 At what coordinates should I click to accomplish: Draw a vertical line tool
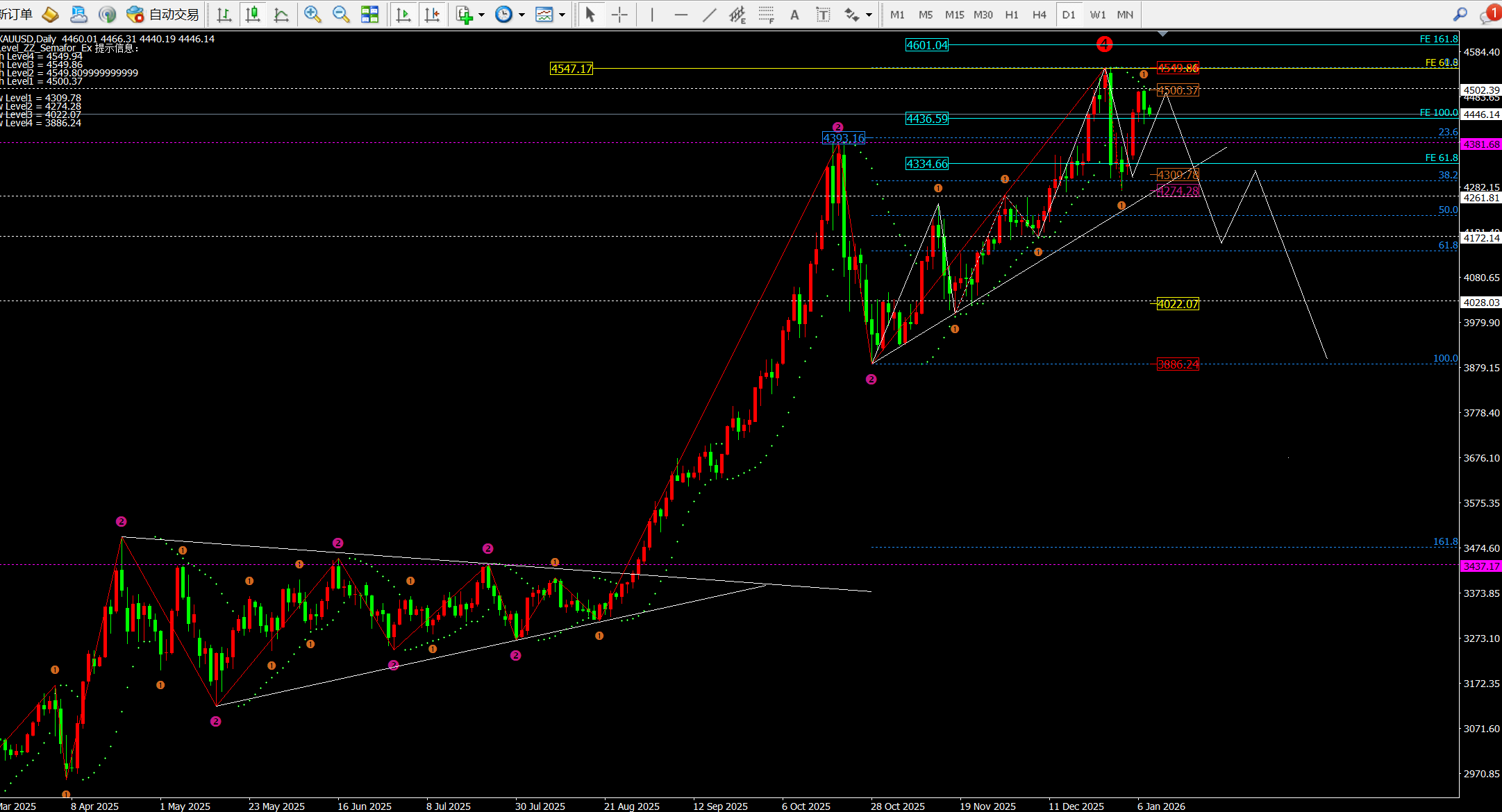[x=652, y=14]
